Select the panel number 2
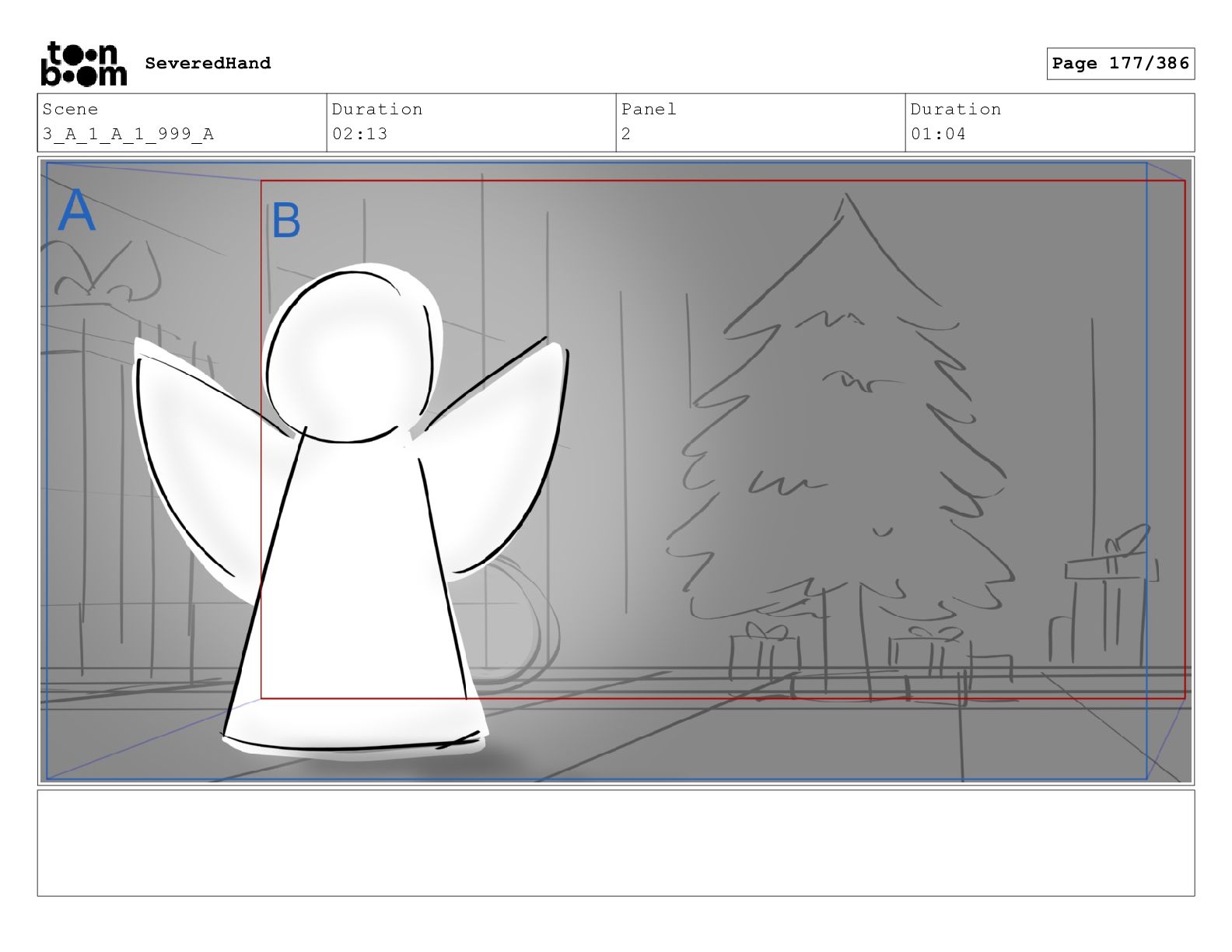 (626, 134)
